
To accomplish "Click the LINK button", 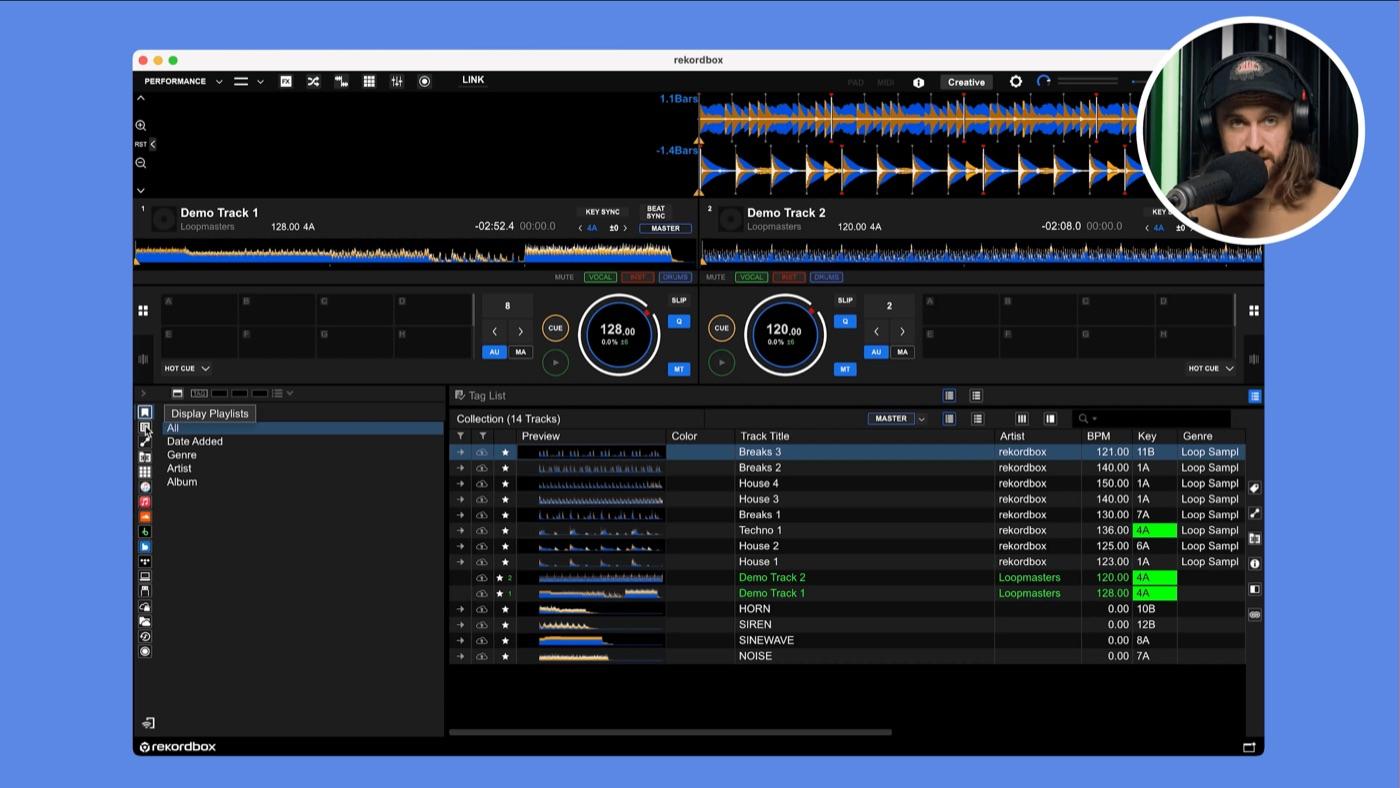I will click(x=473, y=80).
